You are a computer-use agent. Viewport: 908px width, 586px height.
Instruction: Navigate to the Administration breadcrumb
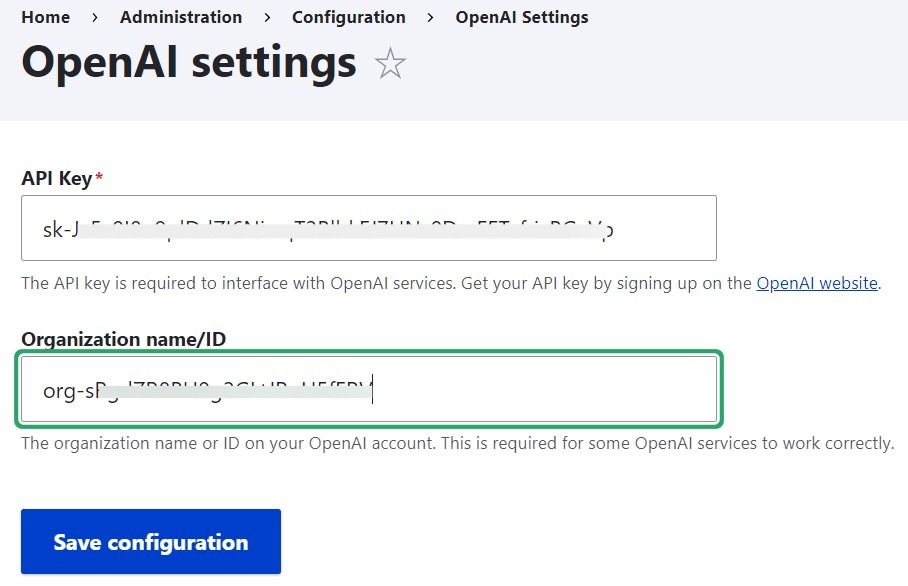[x=180, y=17]
